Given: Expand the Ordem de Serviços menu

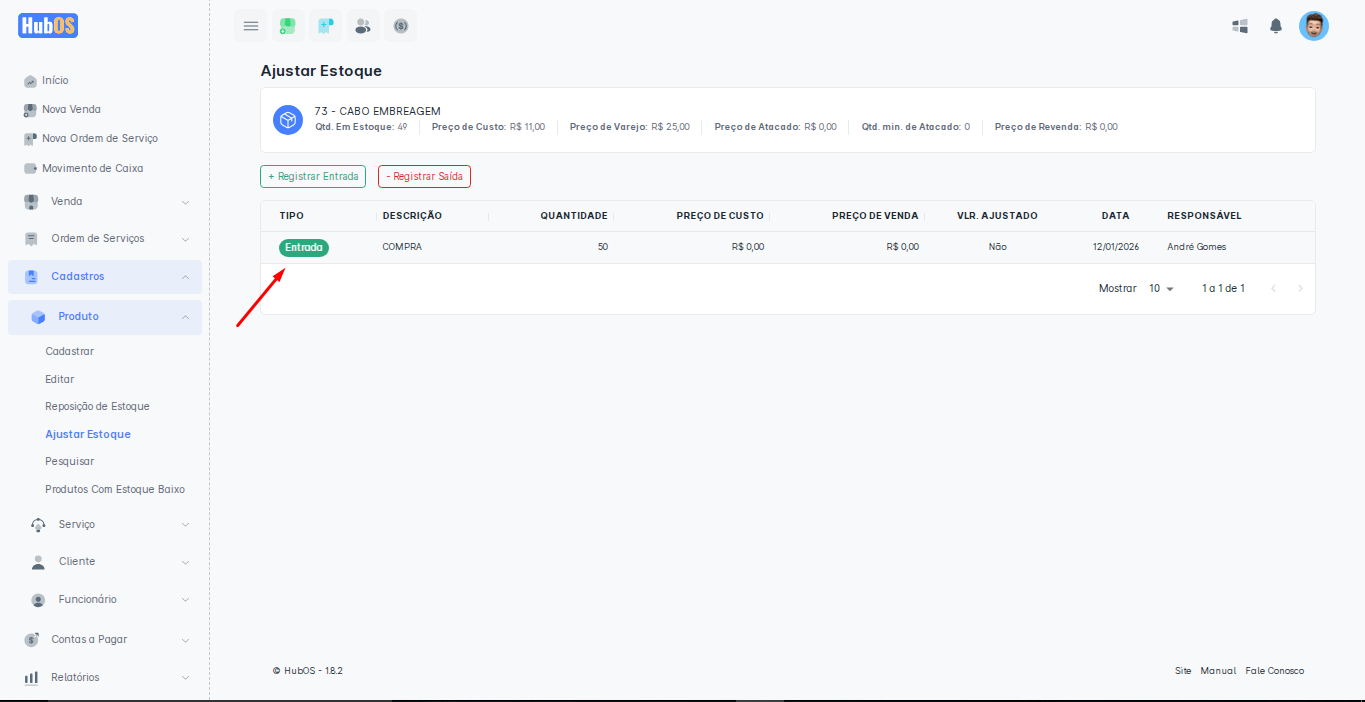Looking at the screenshot, I should click(x=105, y=239).
